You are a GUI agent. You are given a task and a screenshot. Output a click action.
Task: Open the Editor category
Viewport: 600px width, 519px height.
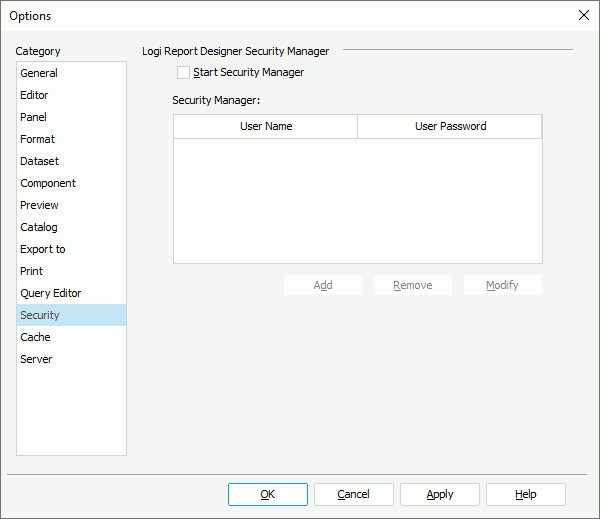click(34, 95)
